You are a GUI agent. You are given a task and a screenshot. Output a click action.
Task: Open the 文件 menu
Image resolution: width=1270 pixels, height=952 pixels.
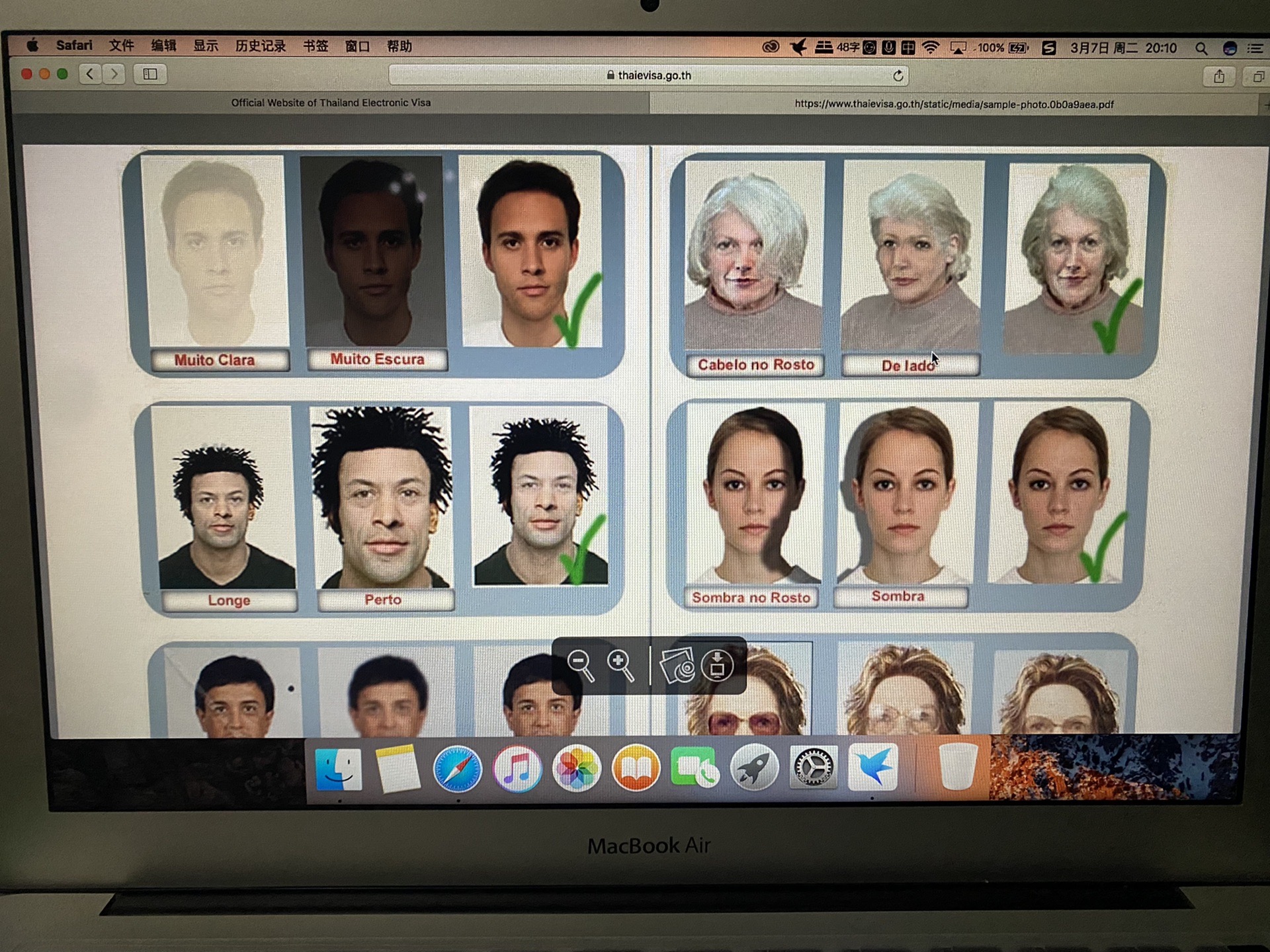click(x=122, y=46)
